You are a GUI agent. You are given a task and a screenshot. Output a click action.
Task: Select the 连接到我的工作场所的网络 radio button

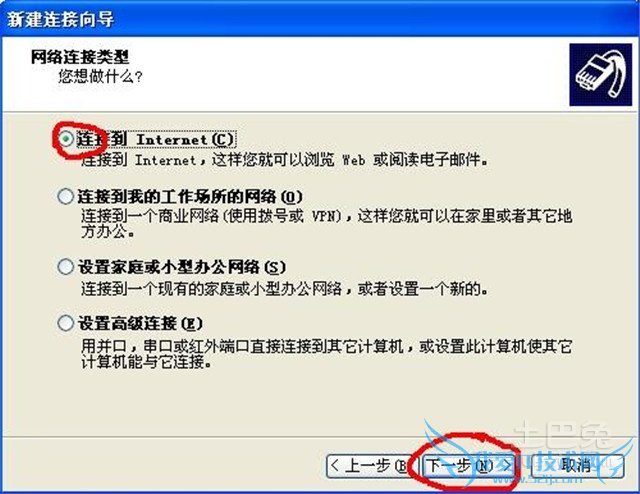[x=65, y=197]
